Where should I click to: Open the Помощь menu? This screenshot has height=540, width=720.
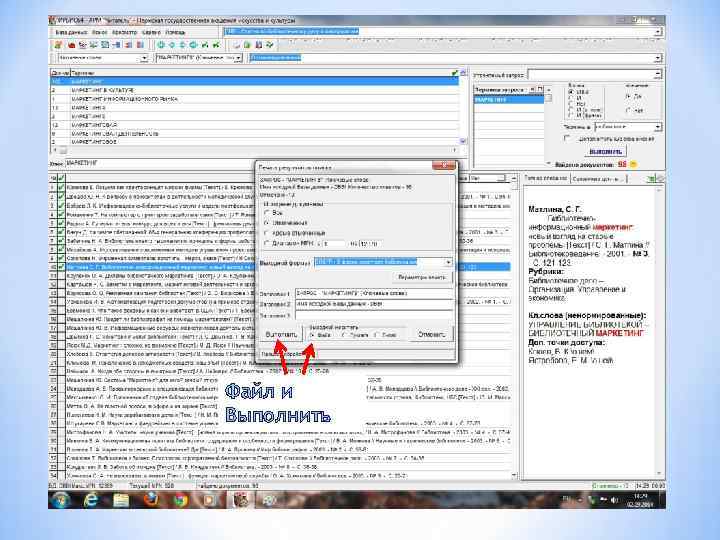175,32
